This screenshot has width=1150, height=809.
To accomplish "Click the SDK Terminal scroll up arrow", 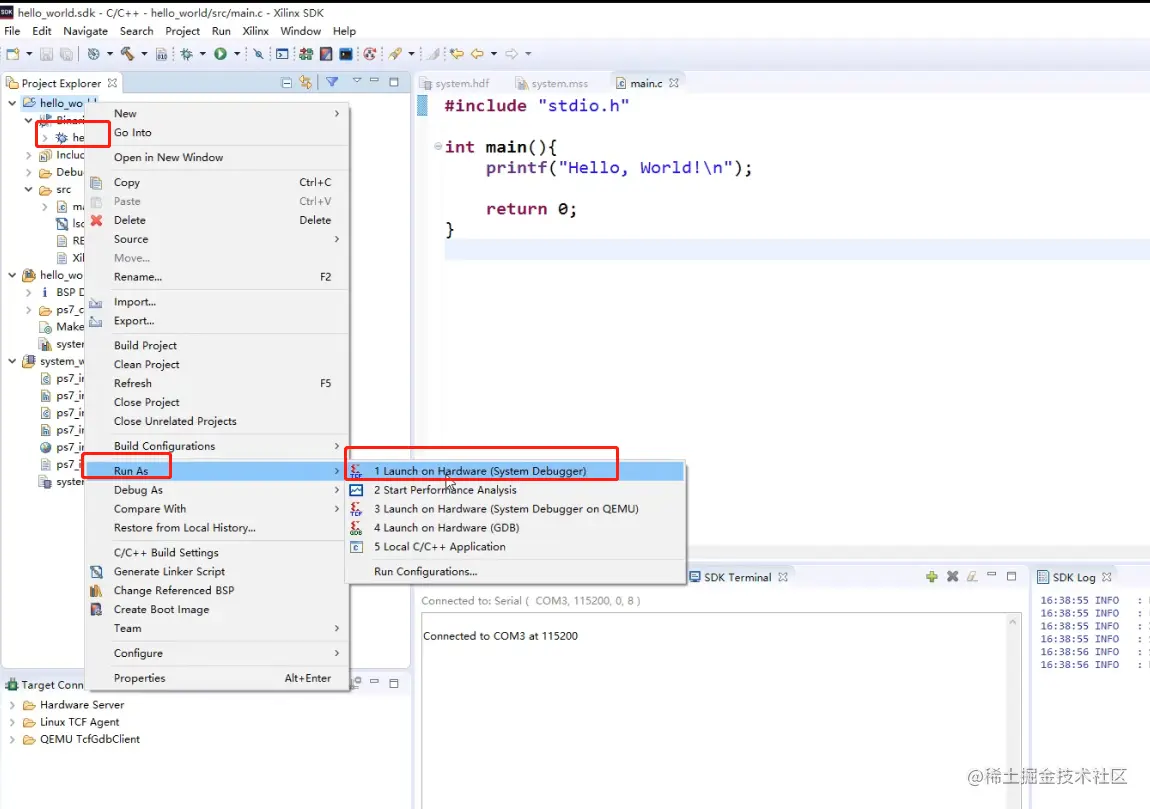I will [1013, 622].
